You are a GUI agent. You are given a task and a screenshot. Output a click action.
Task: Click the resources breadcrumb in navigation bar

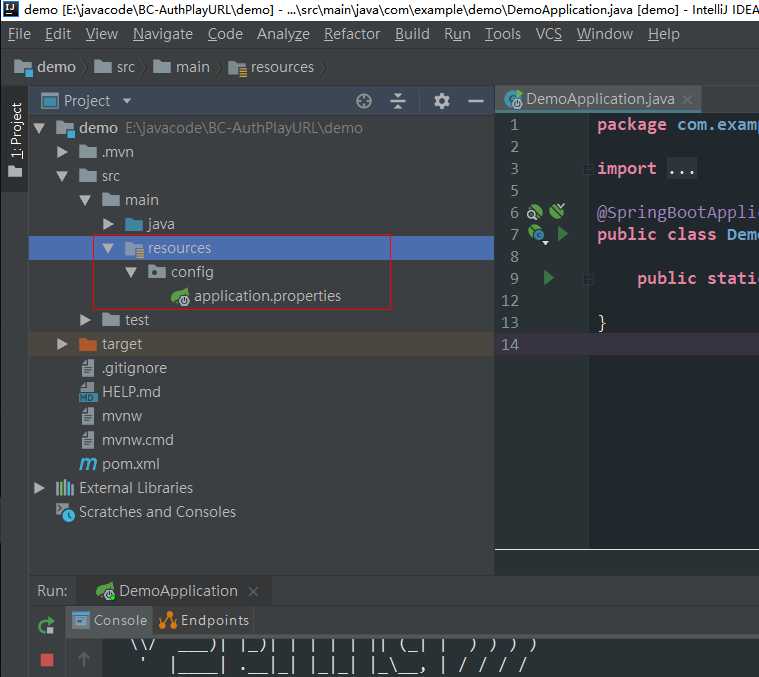coord(282,67)
